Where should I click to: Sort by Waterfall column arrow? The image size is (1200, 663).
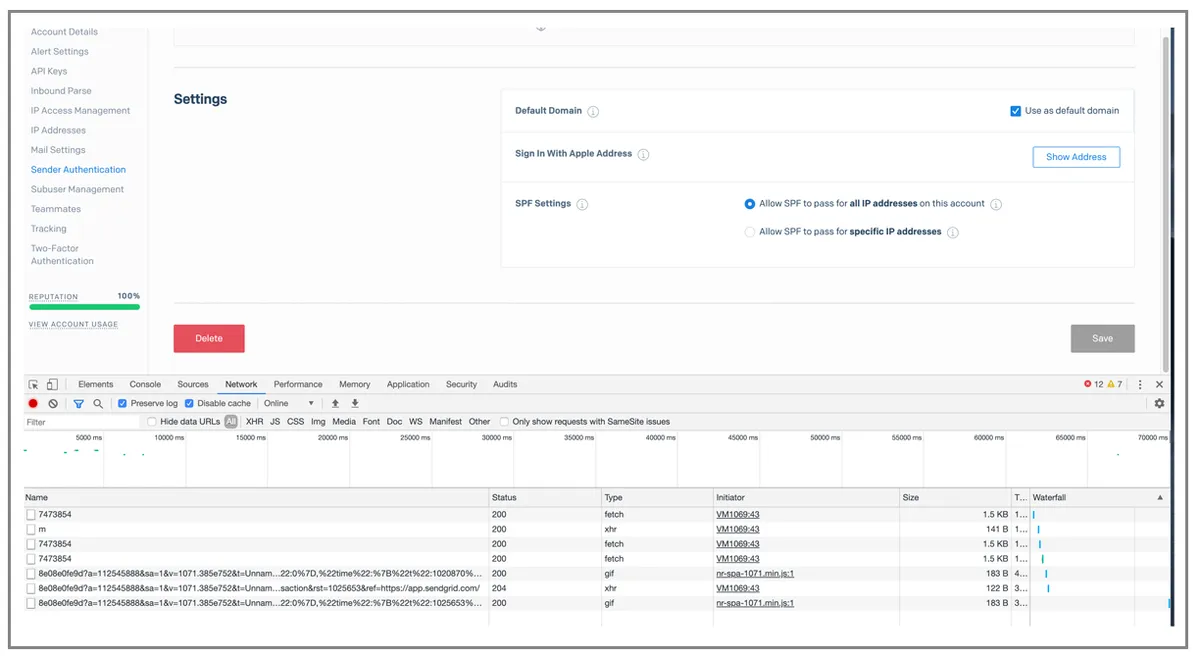[1160, 497]
